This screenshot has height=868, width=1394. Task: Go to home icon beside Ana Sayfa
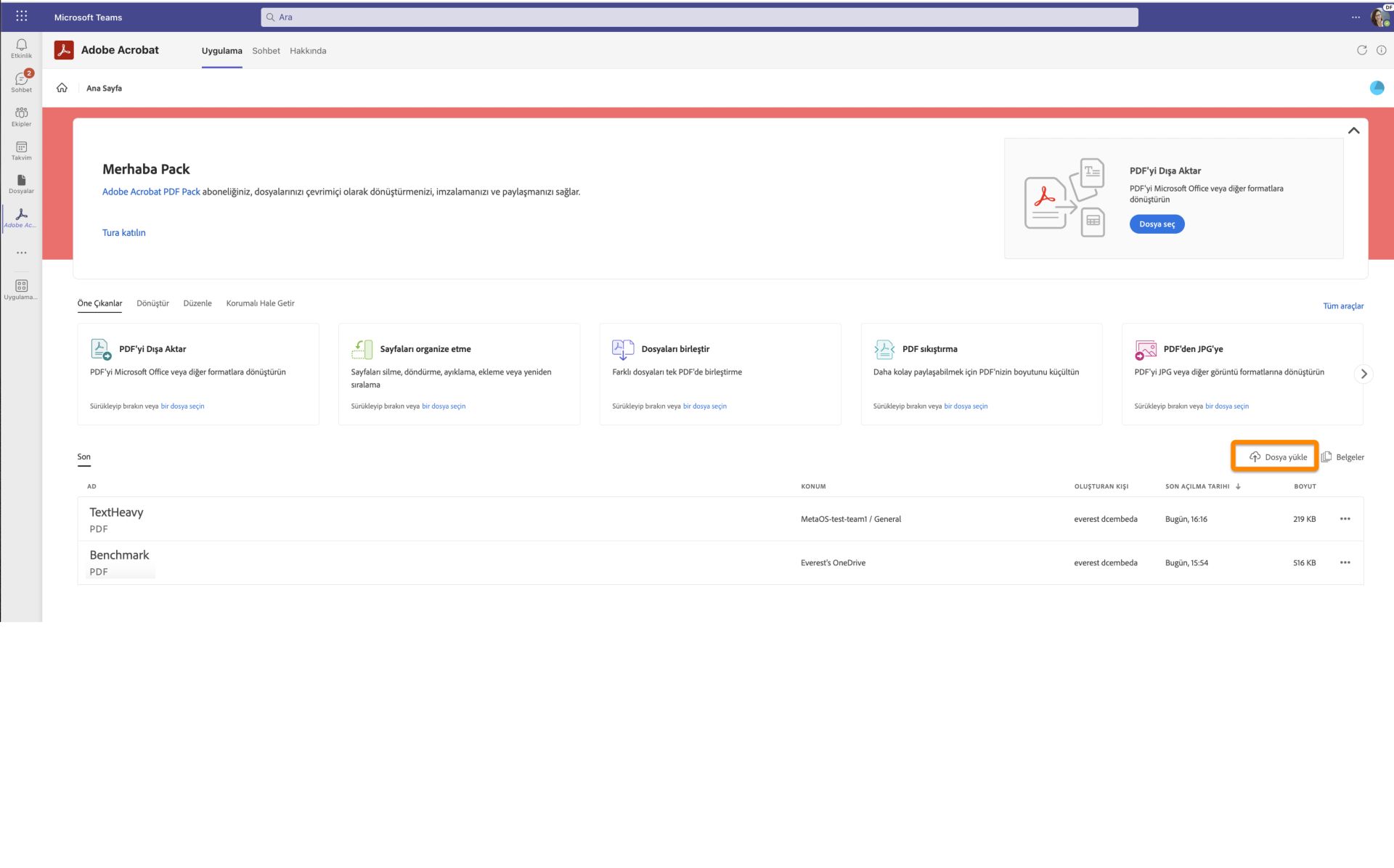point(62,88)
